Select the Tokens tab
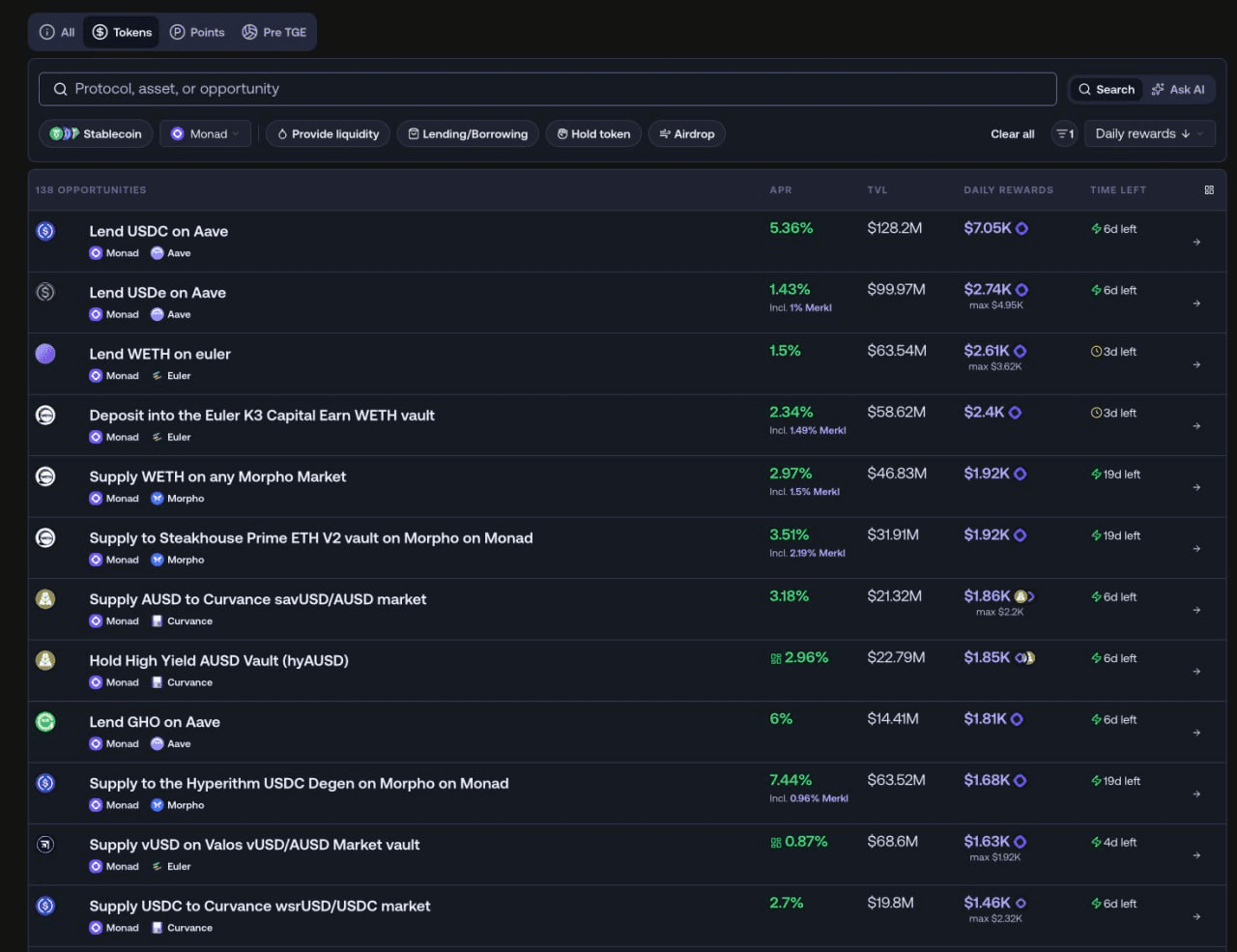The height and width of the screenshot is (952, 1237). pos(123,32)
